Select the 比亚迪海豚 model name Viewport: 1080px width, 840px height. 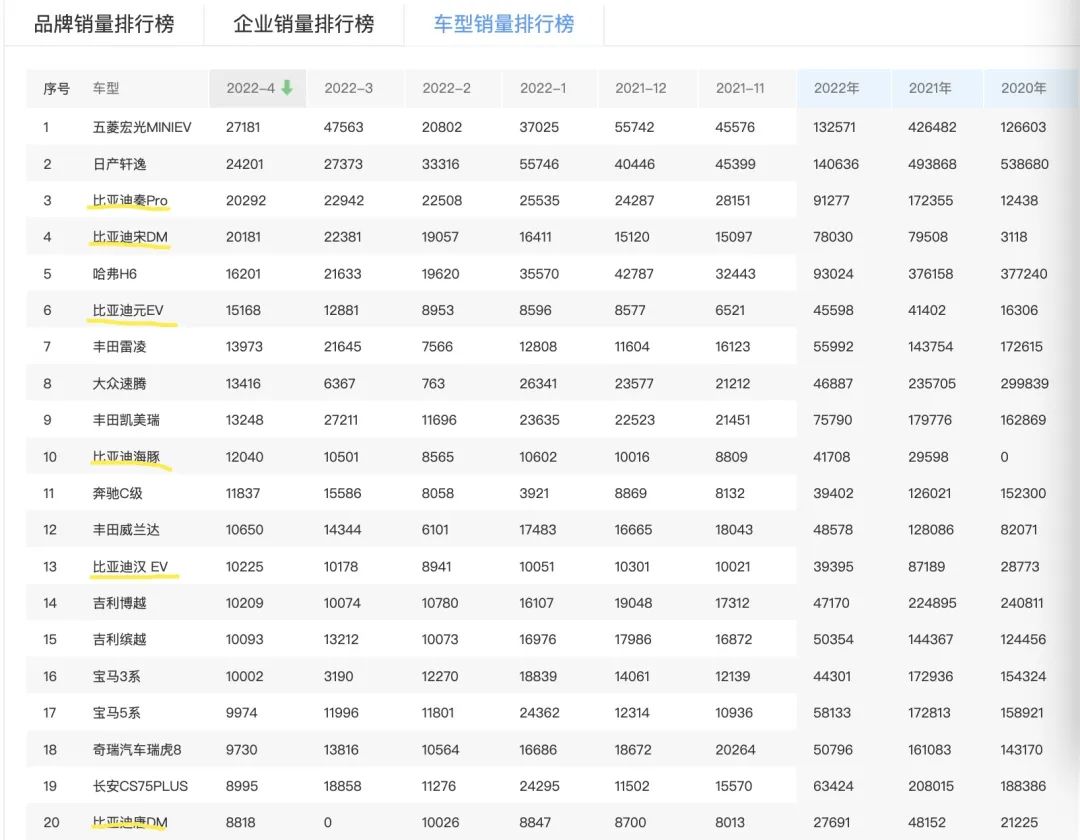pyautogui.click(x=126, y=456)
